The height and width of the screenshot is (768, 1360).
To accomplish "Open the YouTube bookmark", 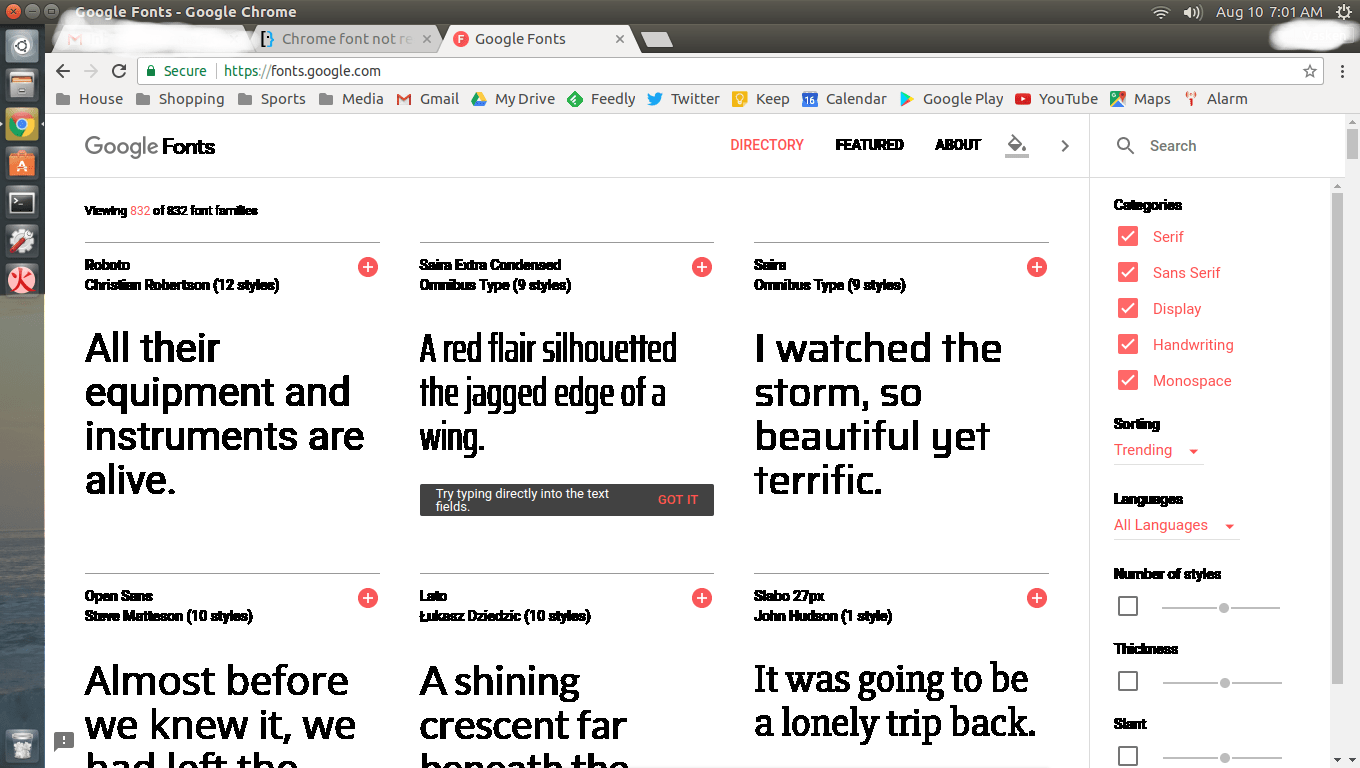I will coord(1056,99).
